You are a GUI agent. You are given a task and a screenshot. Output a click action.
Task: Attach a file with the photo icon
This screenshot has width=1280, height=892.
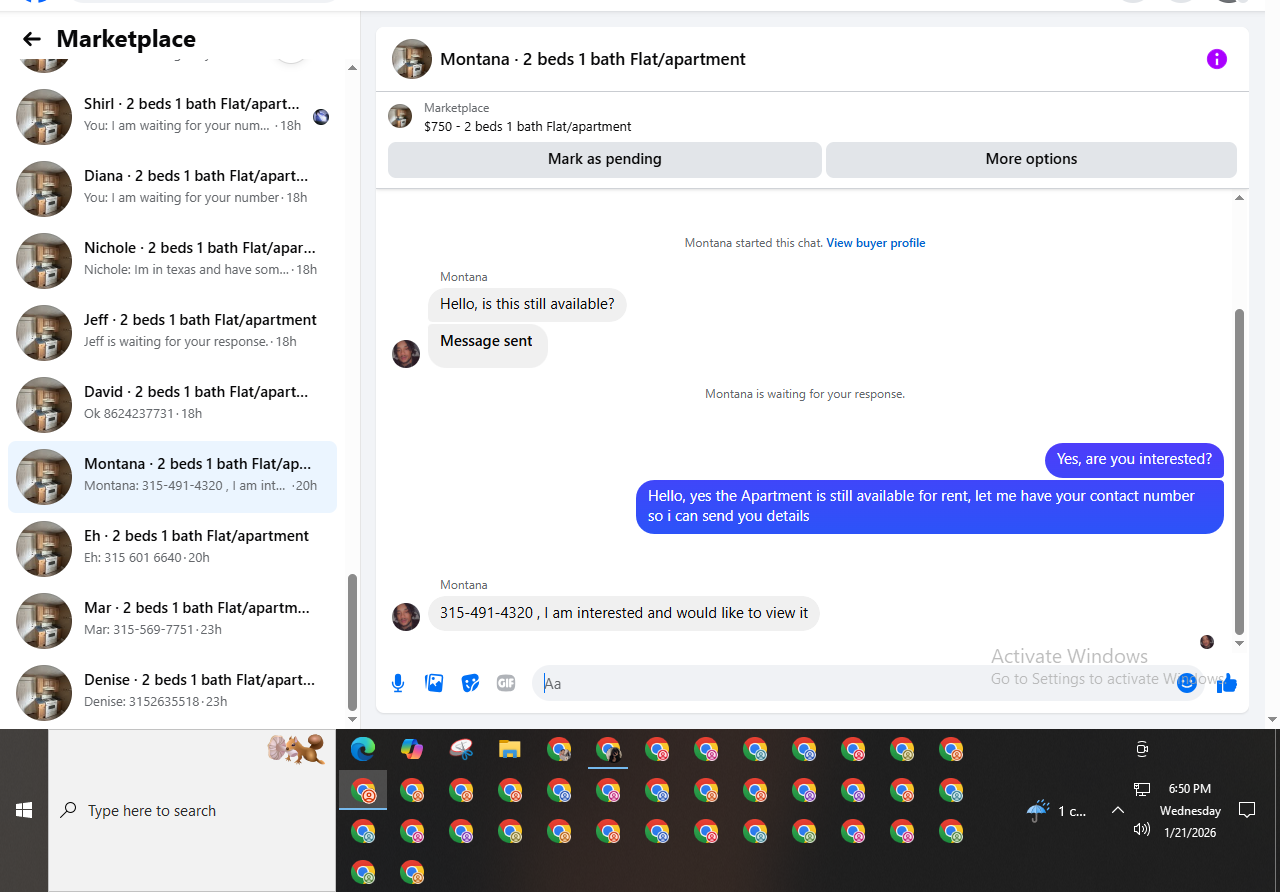pos(434,683)
